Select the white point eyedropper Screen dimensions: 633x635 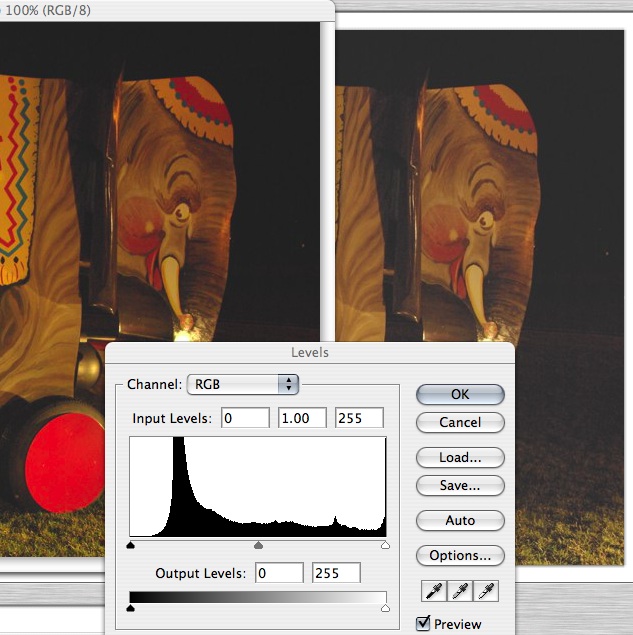click(489, 591)
